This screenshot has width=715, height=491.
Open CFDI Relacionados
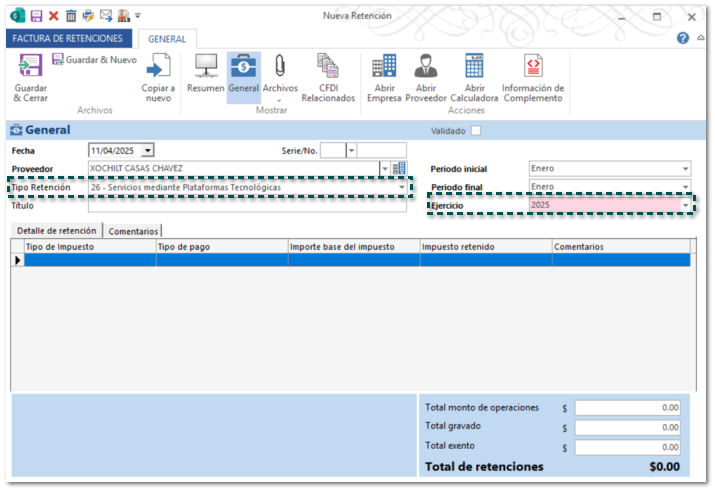[x=328, y=67]
